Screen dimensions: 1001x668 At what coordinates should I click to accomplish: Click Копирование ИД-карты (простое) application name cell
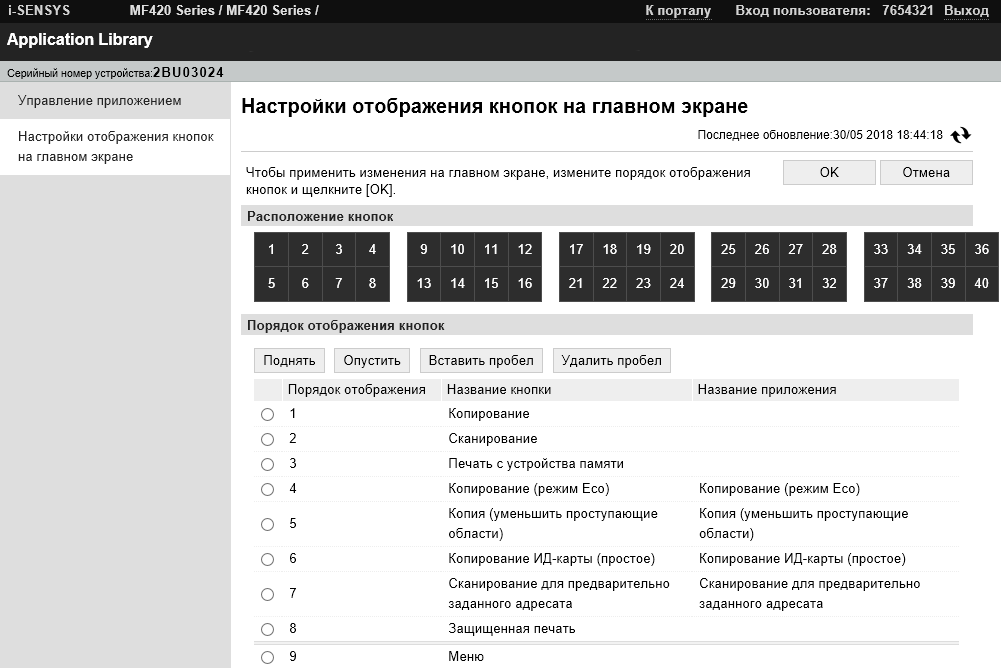pyautogui.click(x=802, y=559)
